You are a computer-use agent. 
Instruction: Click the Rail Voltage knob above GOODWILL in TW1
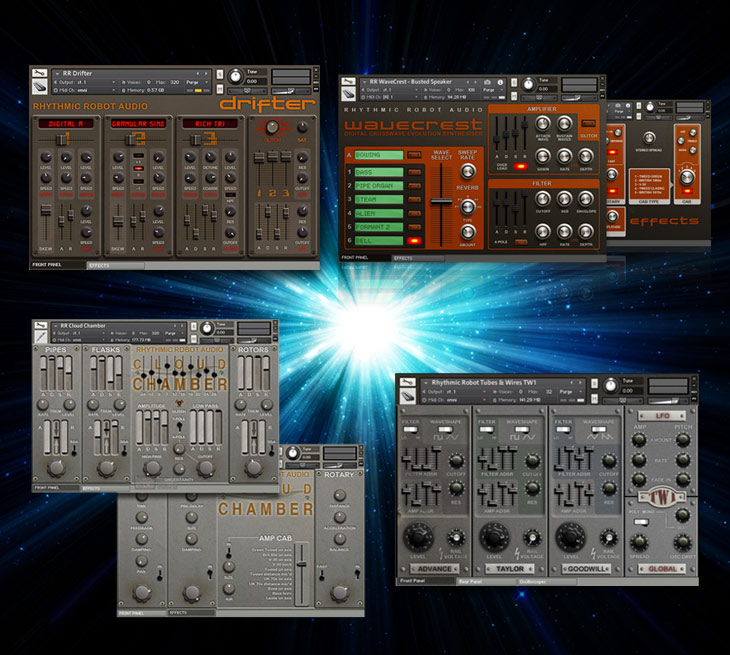tap(608, 538)
